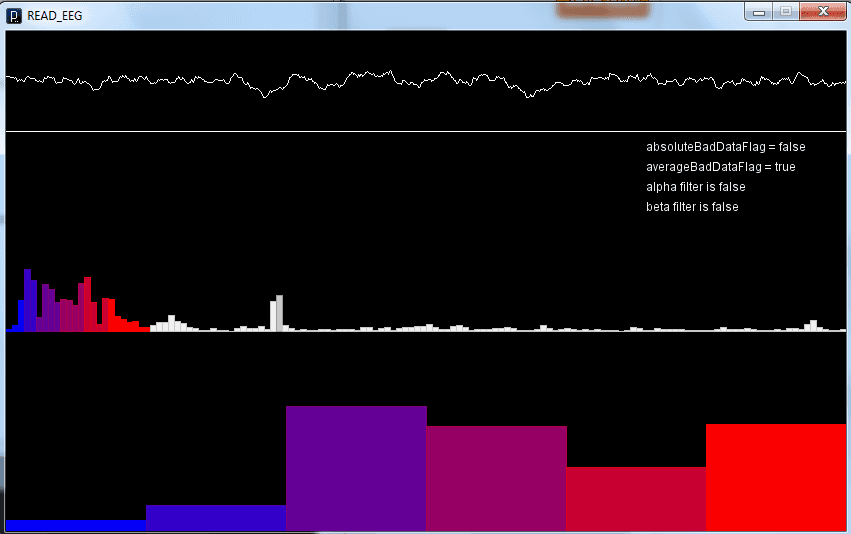Close the READ_EEG window
851x534 pixels.
click(822, 11)
